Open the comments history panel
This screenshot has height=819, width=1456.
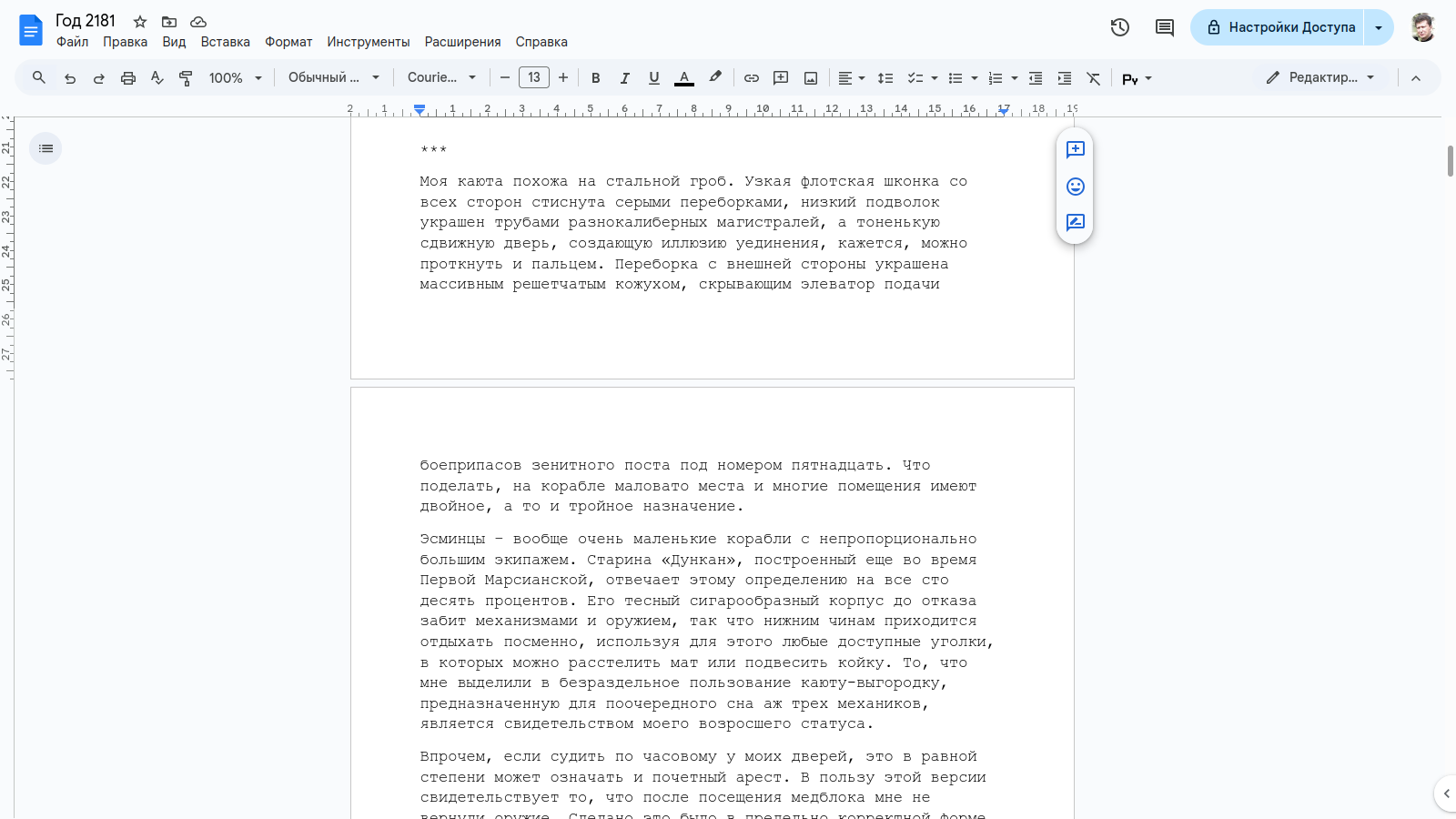1165,27
